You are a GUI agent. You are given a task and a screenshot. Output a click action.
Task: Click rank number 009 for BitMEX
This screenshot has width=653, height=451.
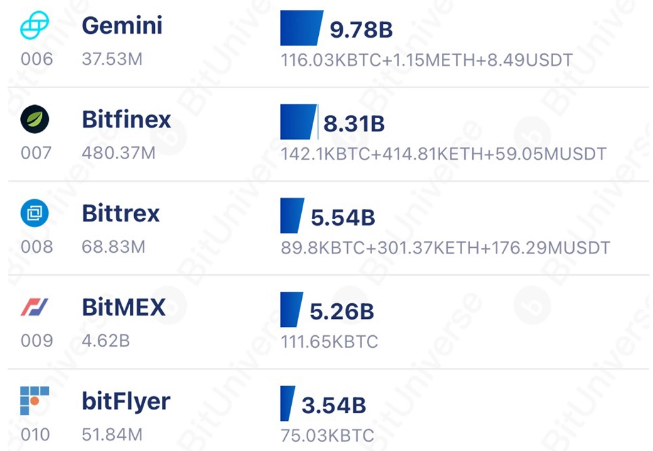(x=37, y=341)
